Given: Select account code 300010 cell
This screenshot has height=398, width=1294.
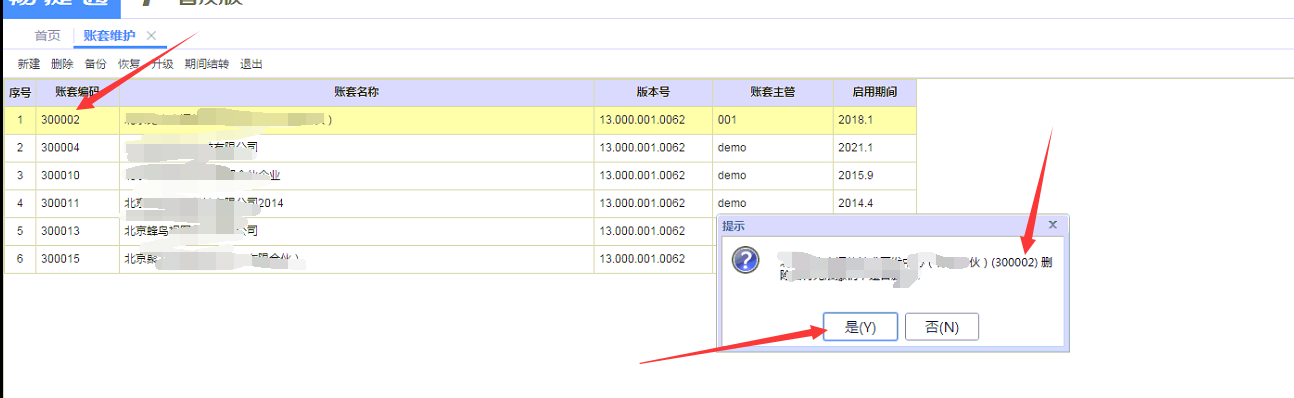Looking at the screenshot, I should point(78,175).
